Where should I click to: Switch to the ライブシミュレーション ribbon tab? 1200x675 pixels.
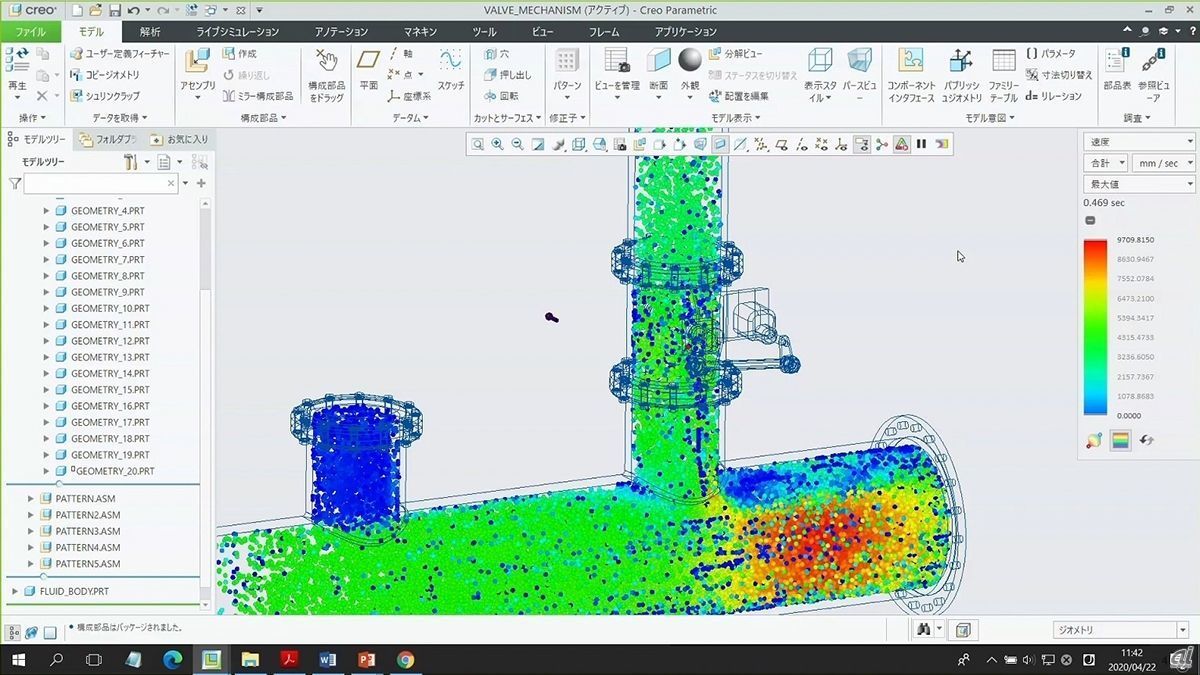[237, 32]
